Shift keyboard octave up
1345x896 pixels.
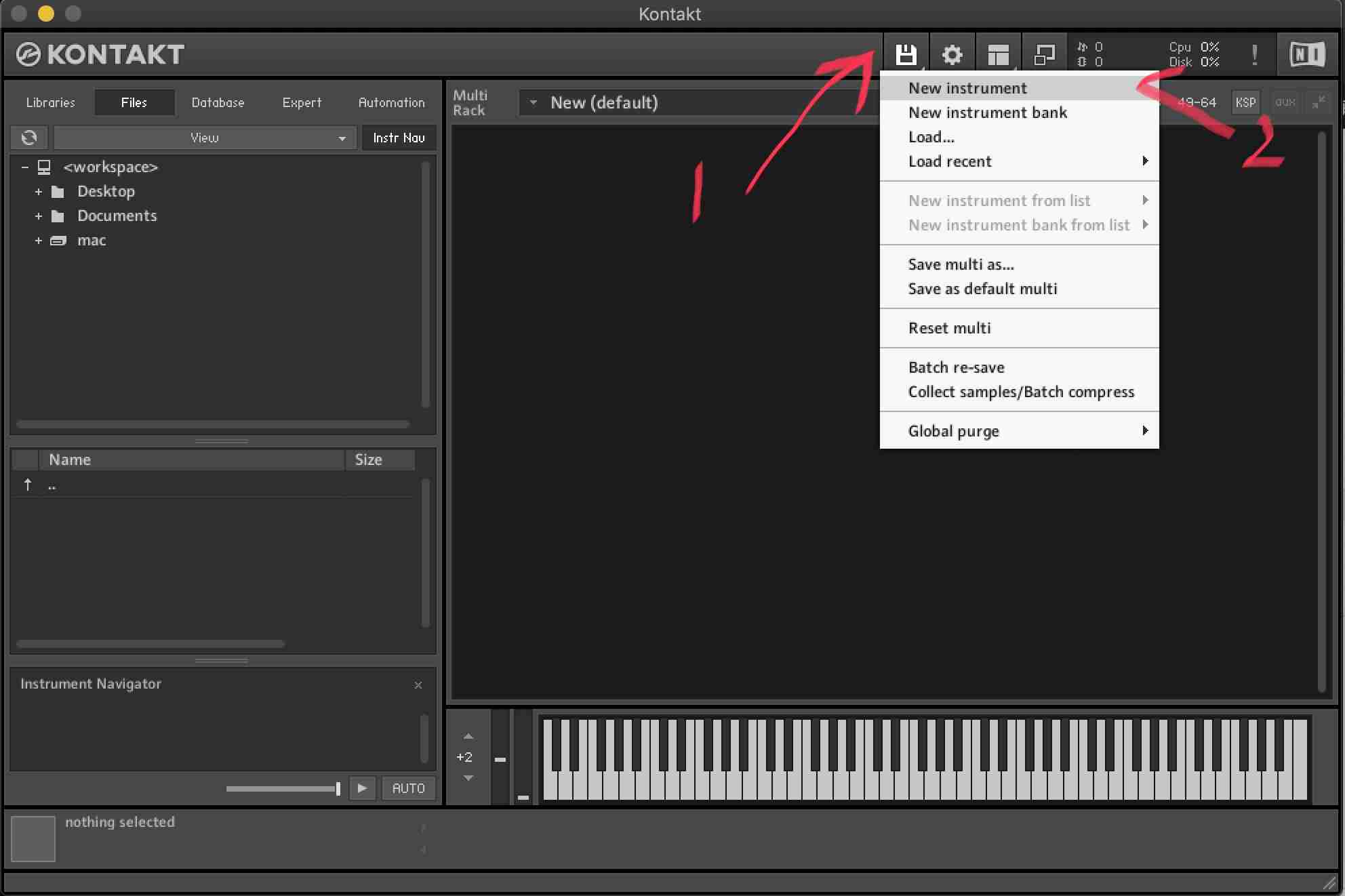pos(468,736)
